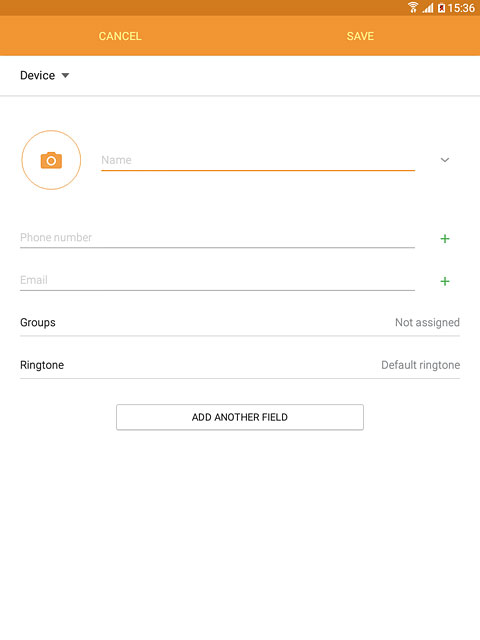Viewport: 480px width, 640px height.
Task: Tap the battery icon in status bar
Action: pyautogui.click(x=442, y=8)
